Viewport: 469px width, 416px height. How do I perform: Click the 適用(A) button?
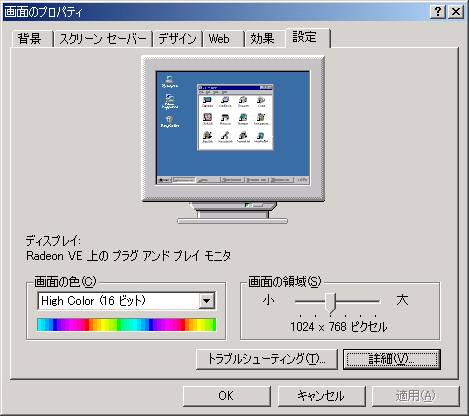[x=416, y=396]
